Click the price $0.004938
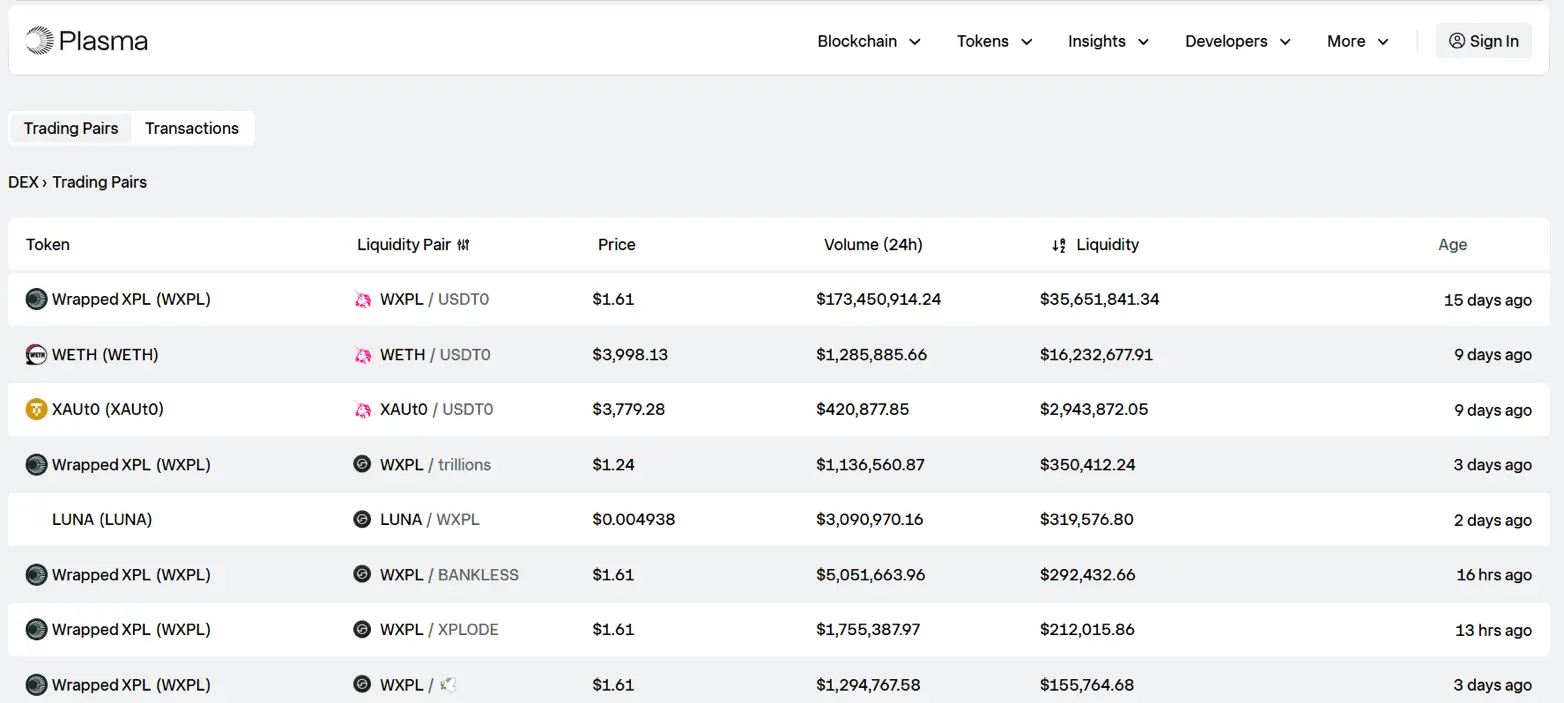This screenshot has height=703, width=1564. (633, 519)
